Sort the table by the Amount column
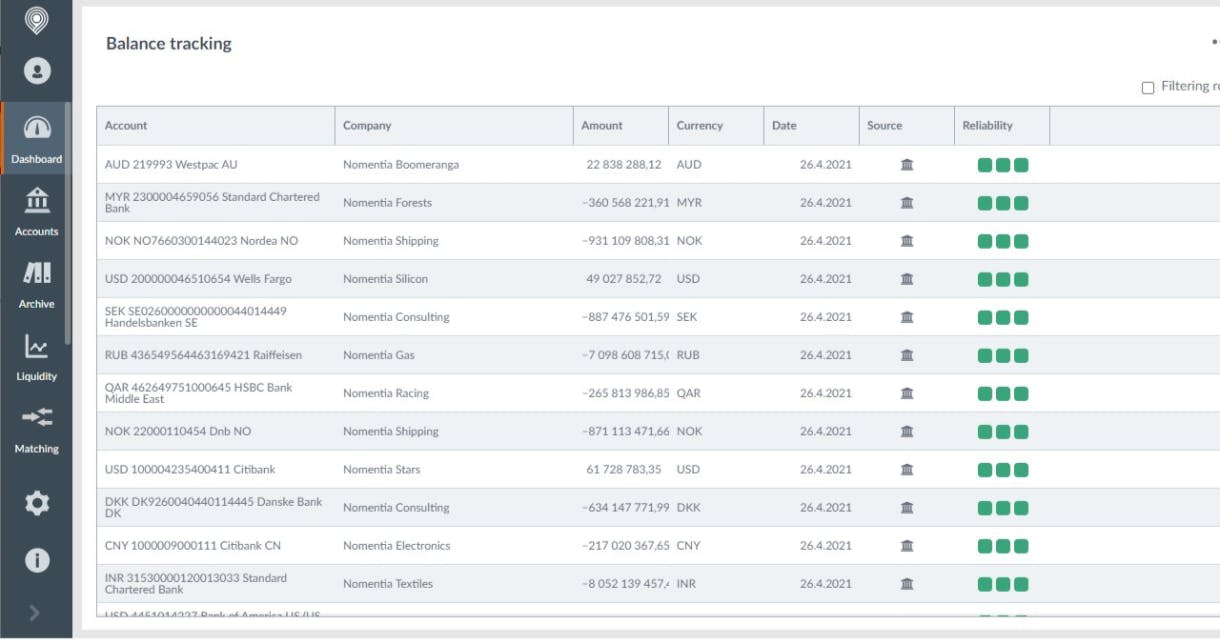The height and width of the screenshot is (640, 1220). [x=601, y=125]
